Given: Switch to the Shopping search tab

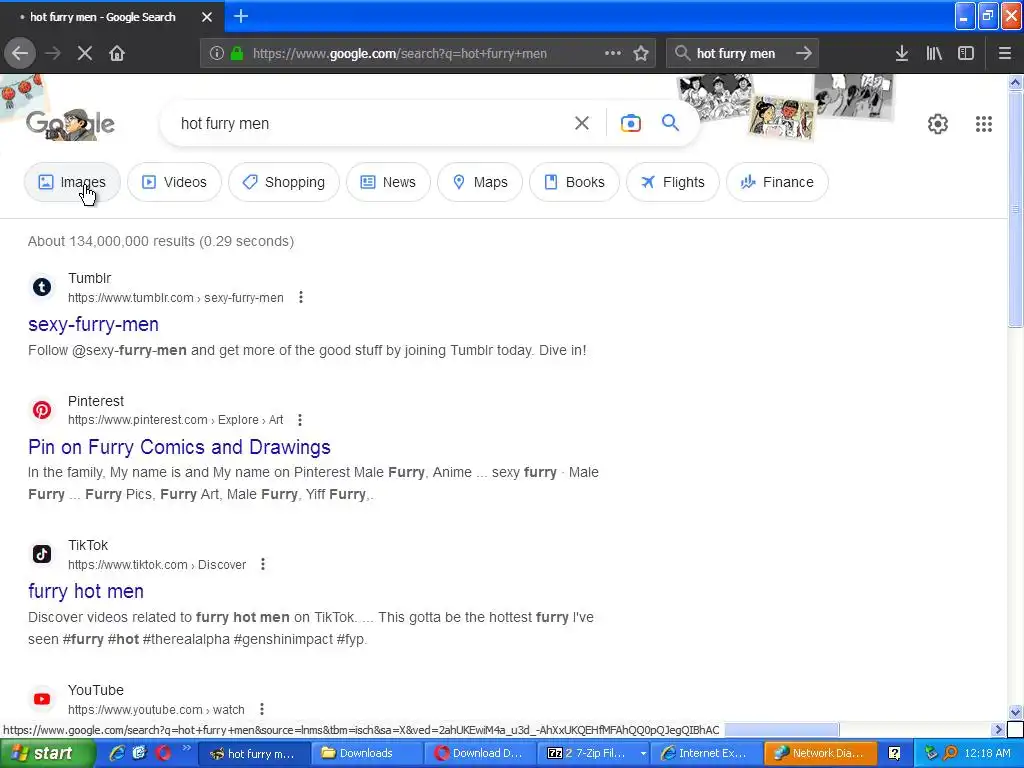Looking at the screenshot, I should pos(284,182).
